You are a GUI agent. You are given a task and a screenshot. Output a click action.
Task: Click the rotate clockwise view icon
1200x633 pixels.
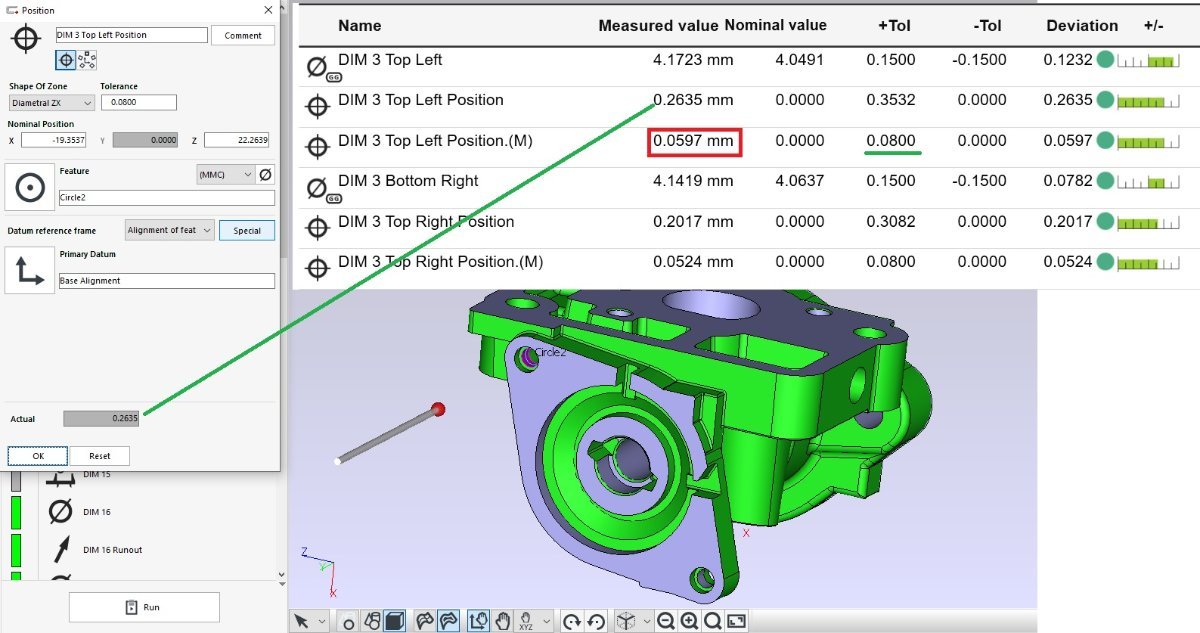[571, 621]
